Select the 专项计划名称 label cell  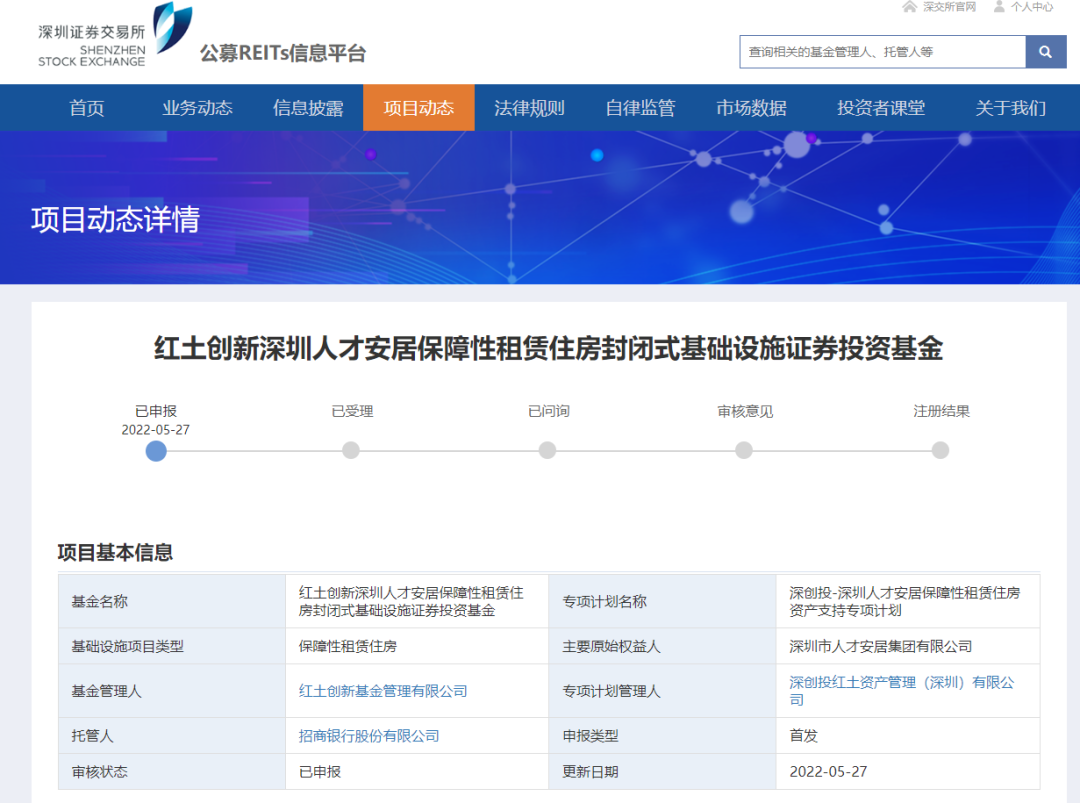tap(663, 601)
